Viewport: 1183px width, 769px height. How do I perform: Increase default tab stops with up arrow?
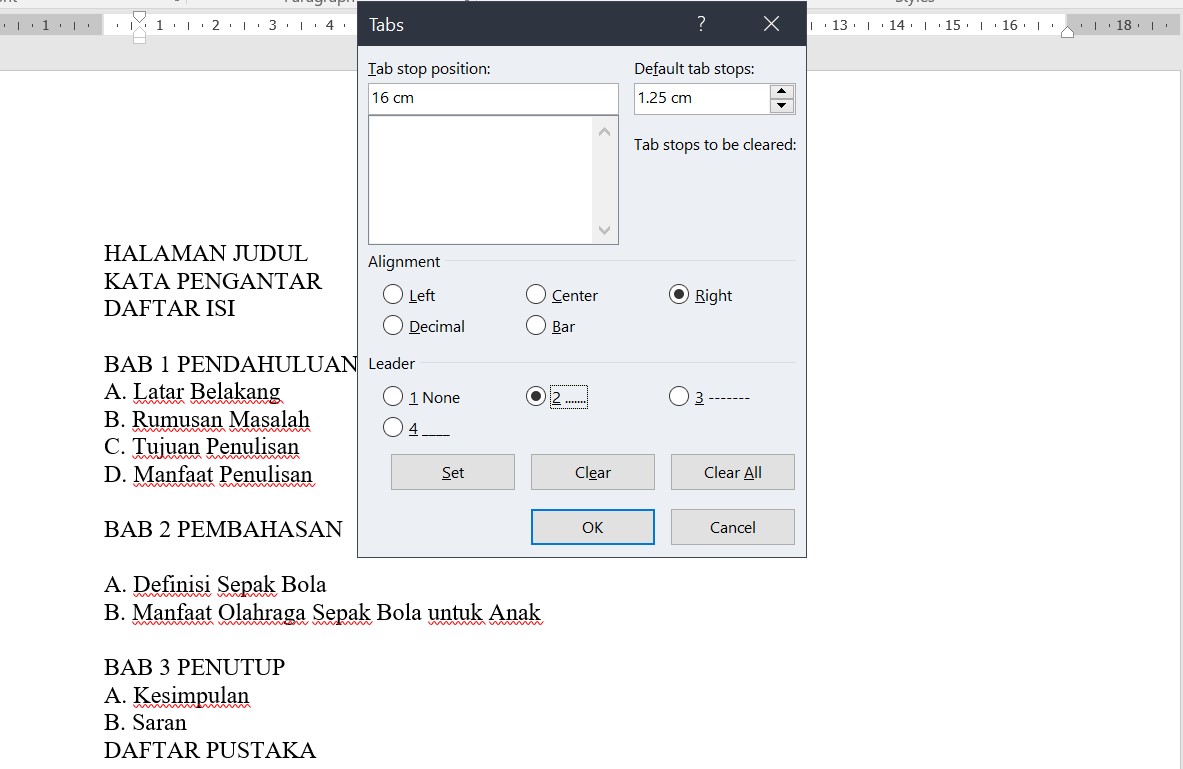click(782, 91)
